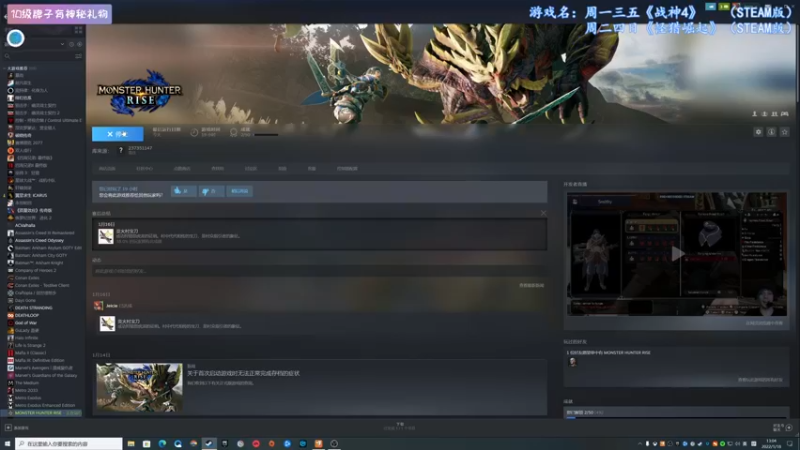Open game settings gear icon
This screenshot has width=800, height=450.
click(758, 132)
